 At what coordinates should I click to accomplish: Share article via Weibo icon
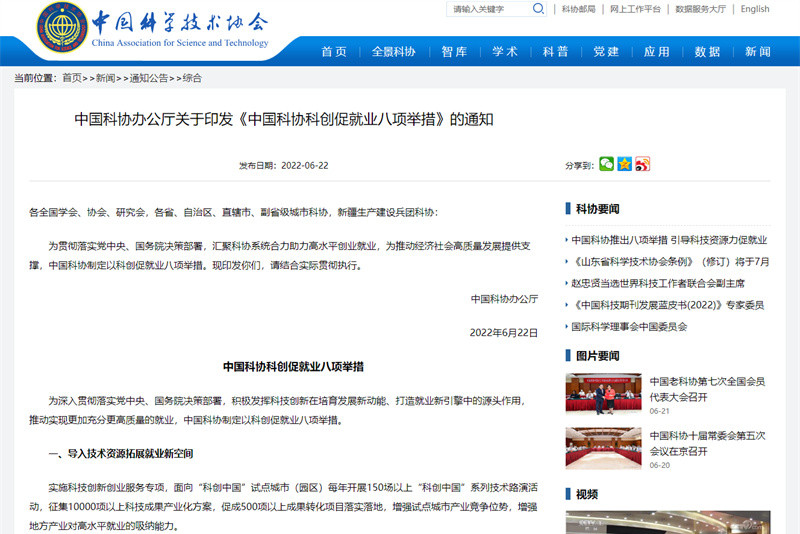[x=642, y=164]
